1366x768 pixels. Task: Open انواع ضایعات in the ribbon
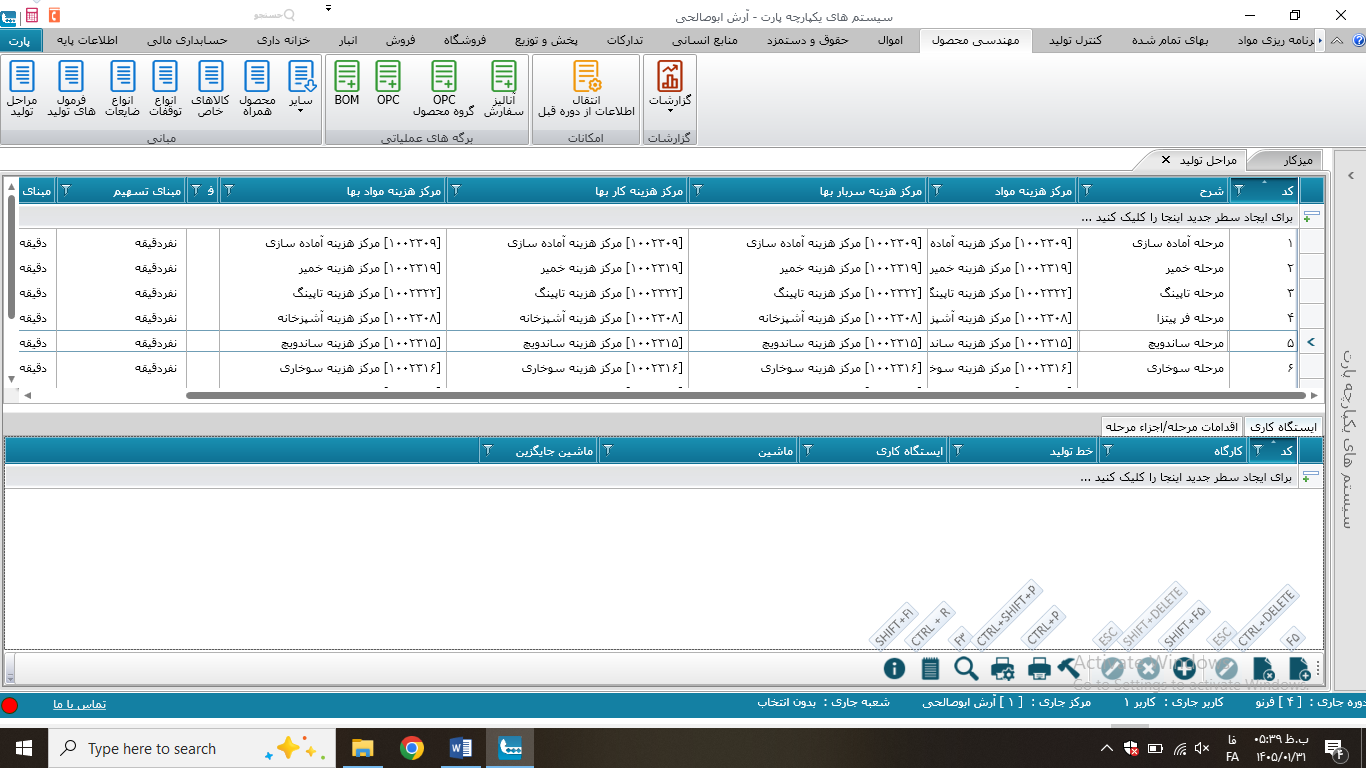click(x=123, y=89)
